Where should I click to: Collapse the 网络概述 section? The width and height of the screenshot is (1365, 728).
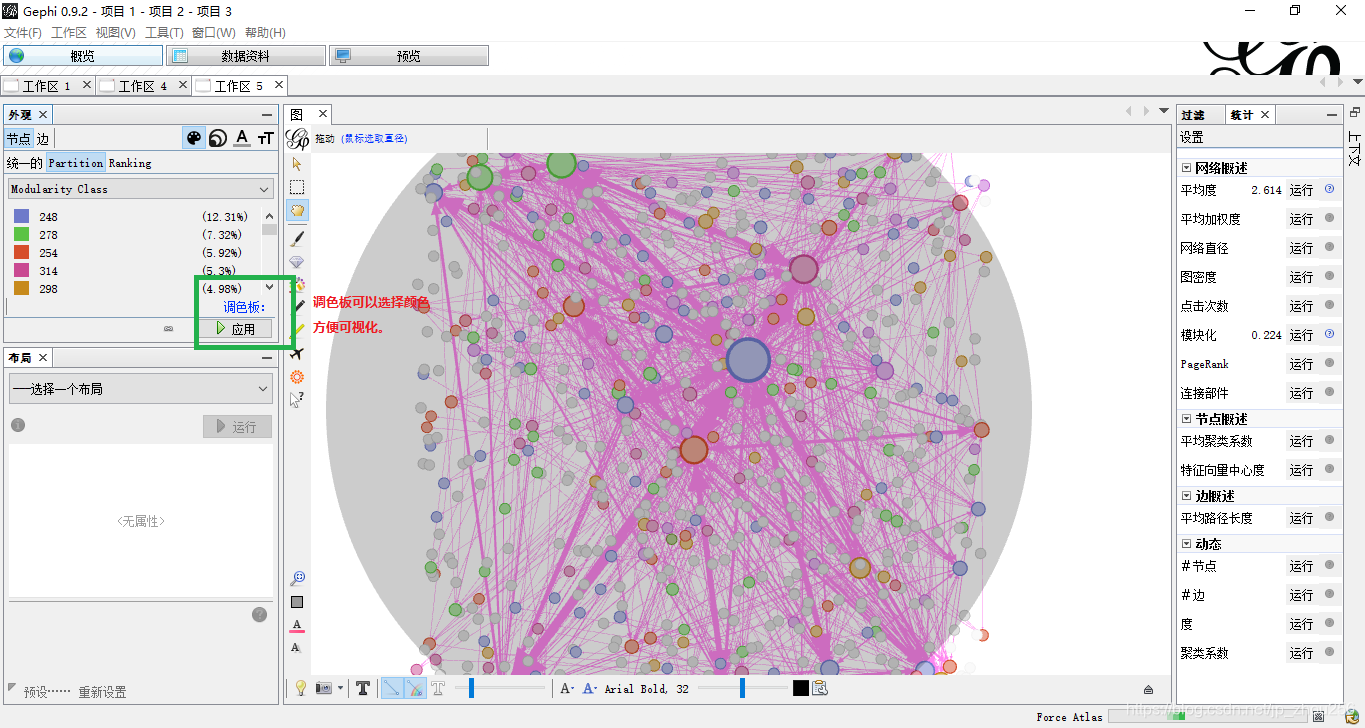[1187, 168]
